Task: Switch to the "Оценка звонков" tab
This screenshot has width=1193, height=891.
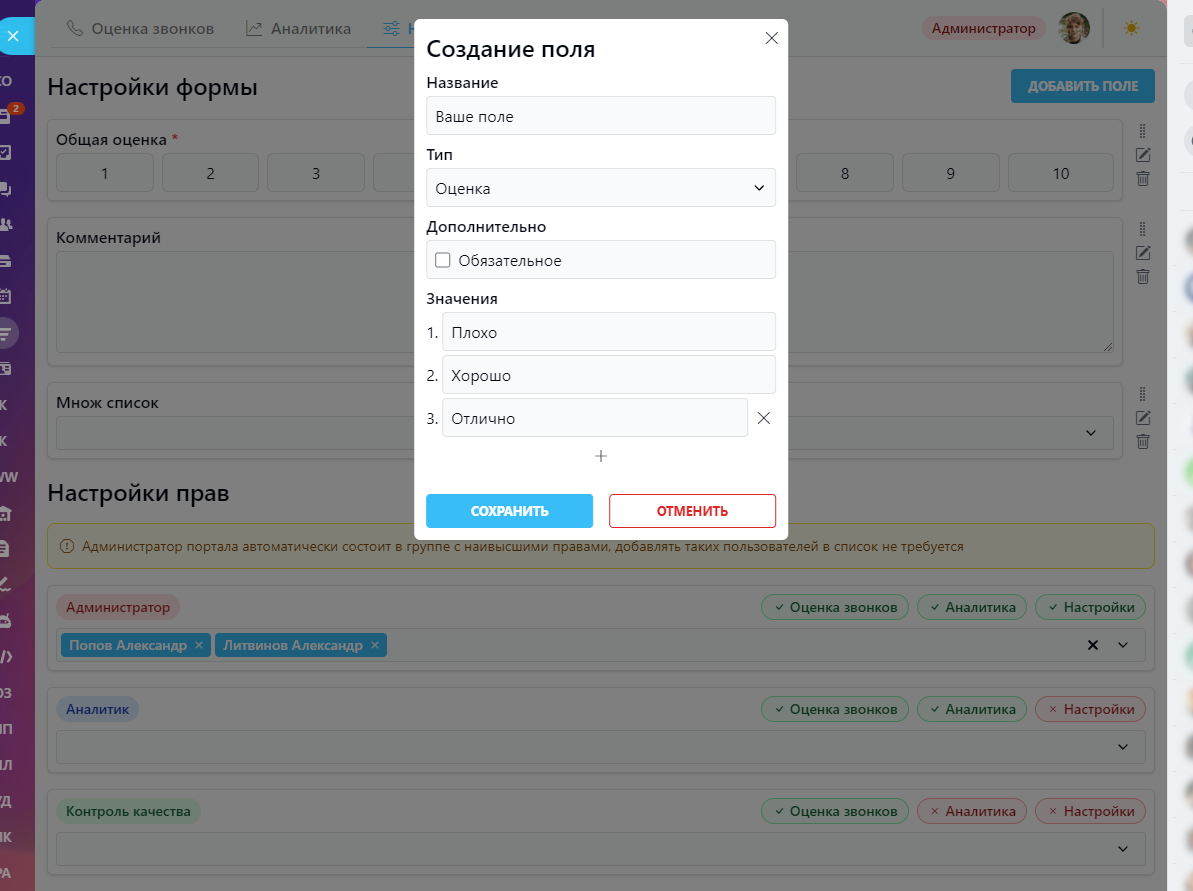Action: [141, 29]
